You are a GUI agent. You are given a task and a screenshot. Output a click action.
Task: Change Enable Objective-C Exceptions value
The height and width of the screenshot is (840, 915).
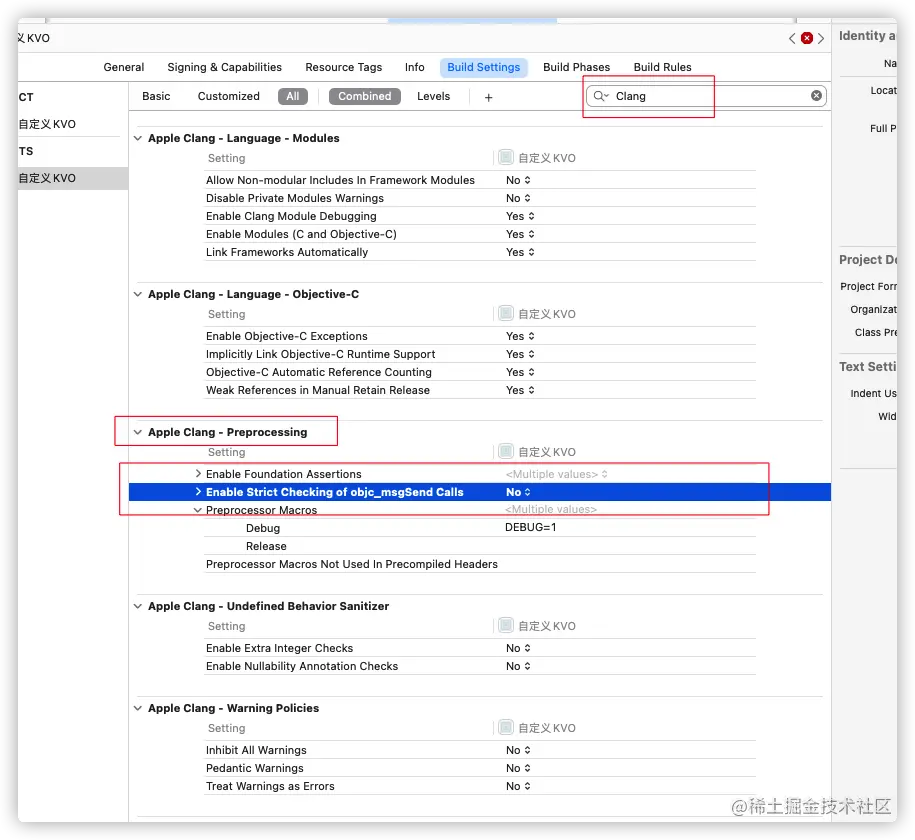(x=520, y=336)
